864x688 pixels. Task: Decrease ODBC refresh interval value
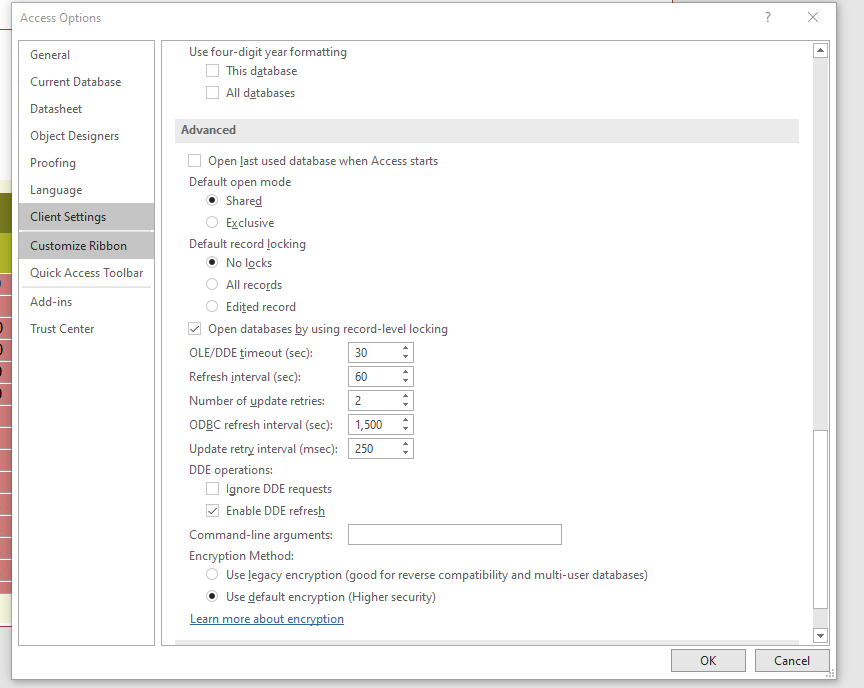pyautogui.click(x=406, y=429)
